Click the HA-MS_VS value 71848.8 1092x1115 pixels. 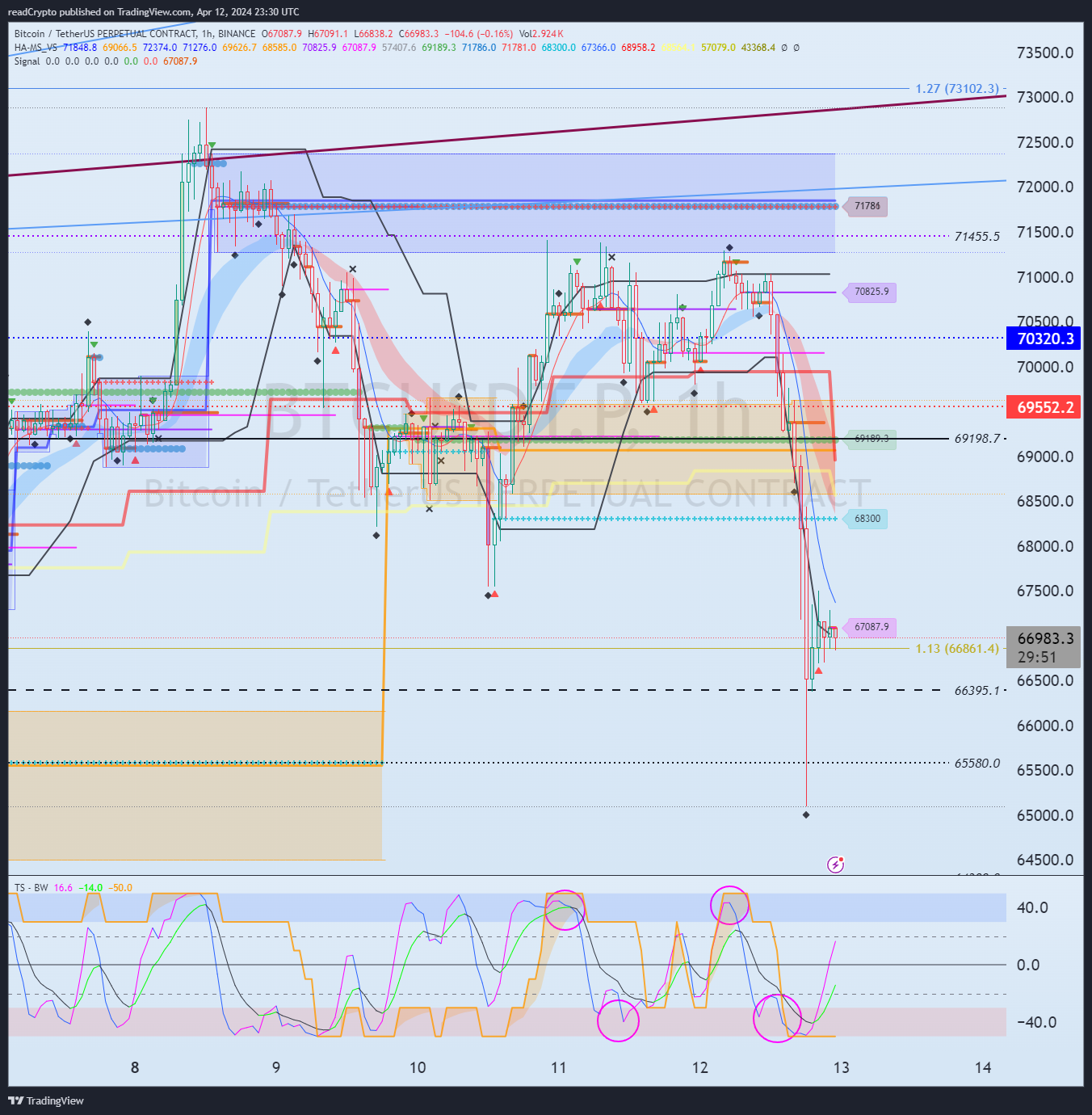click(x=80, y=48)
